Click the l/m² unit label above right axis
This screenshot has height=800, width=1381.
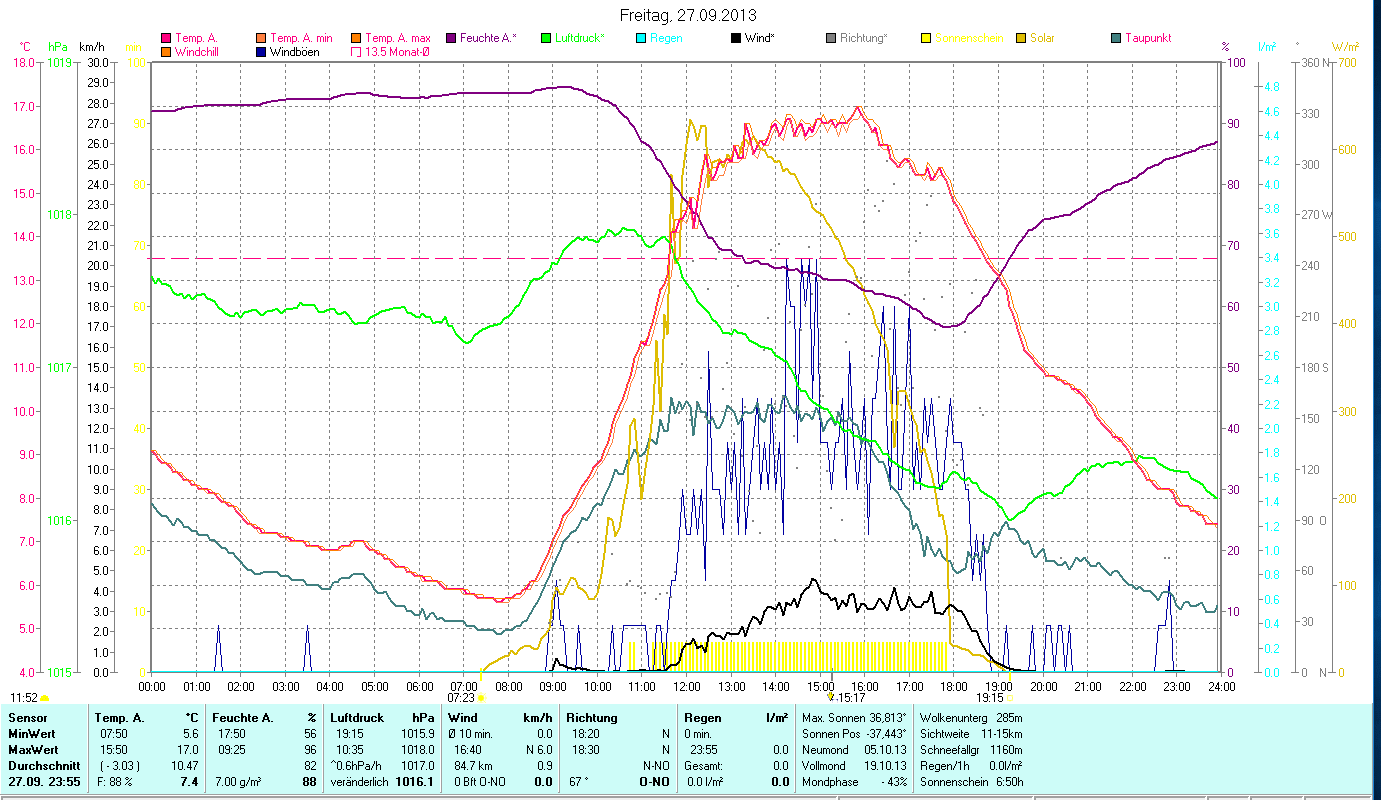(x=1266, y=47)
